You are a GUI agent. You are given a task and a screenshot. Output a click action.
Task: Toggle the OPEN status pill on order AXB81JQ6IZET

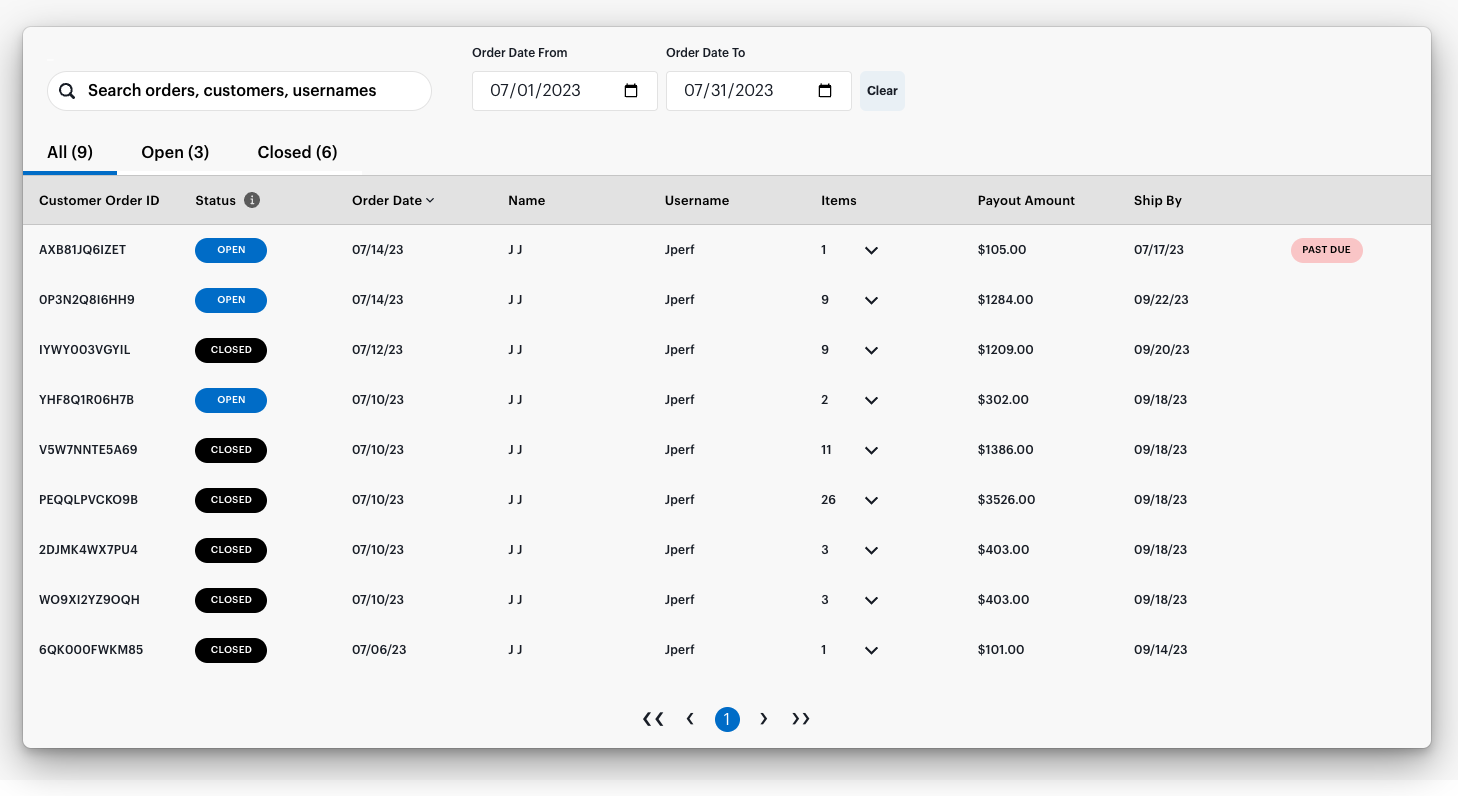231,250
